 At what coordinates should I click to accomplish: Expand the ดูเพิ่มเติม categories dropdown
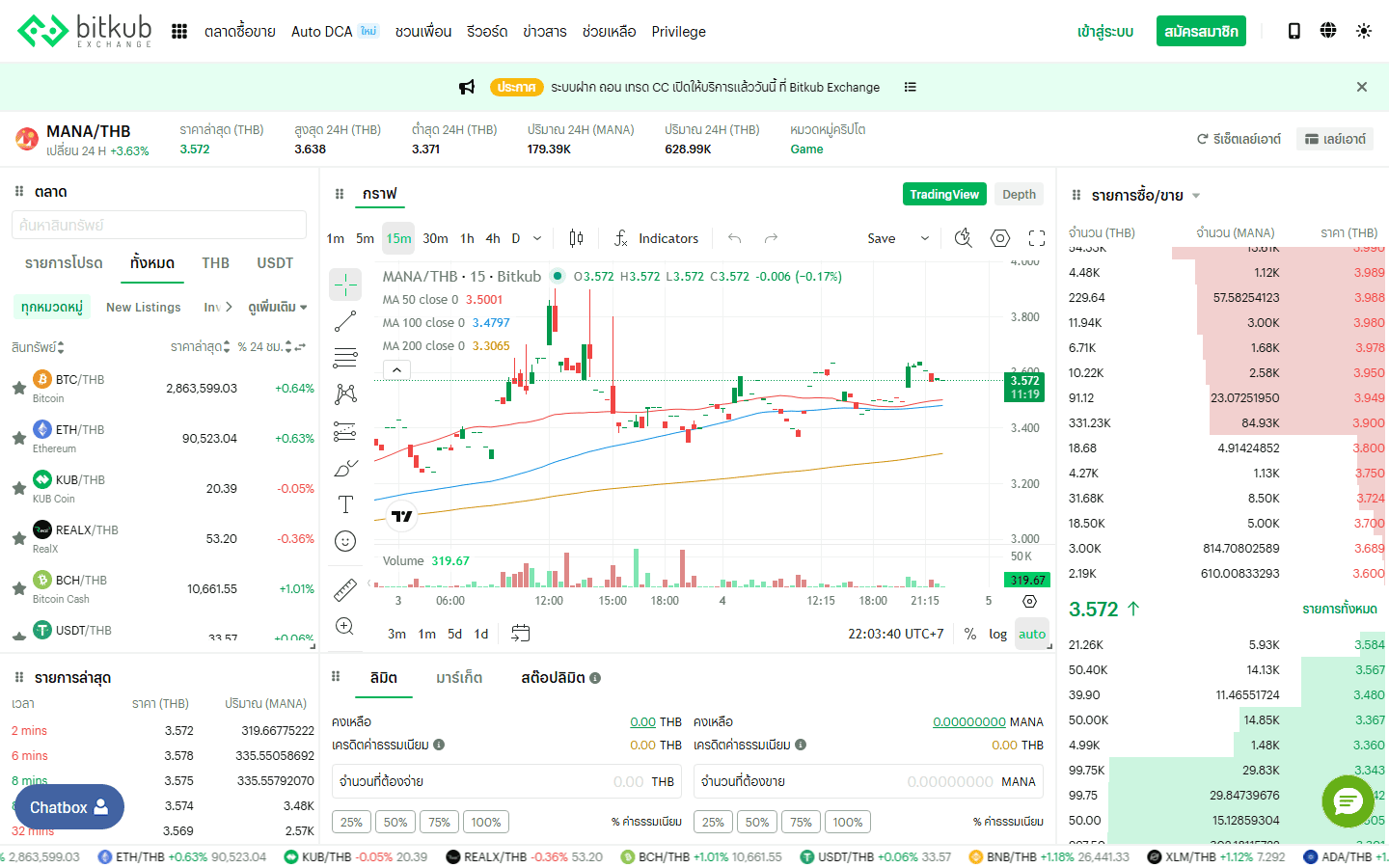point(278,307)
